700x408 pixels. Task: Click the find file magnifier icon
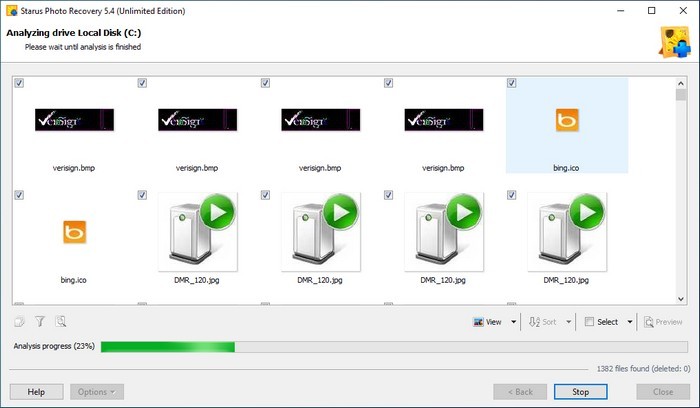pyautogui.click(x=61, y=322)
